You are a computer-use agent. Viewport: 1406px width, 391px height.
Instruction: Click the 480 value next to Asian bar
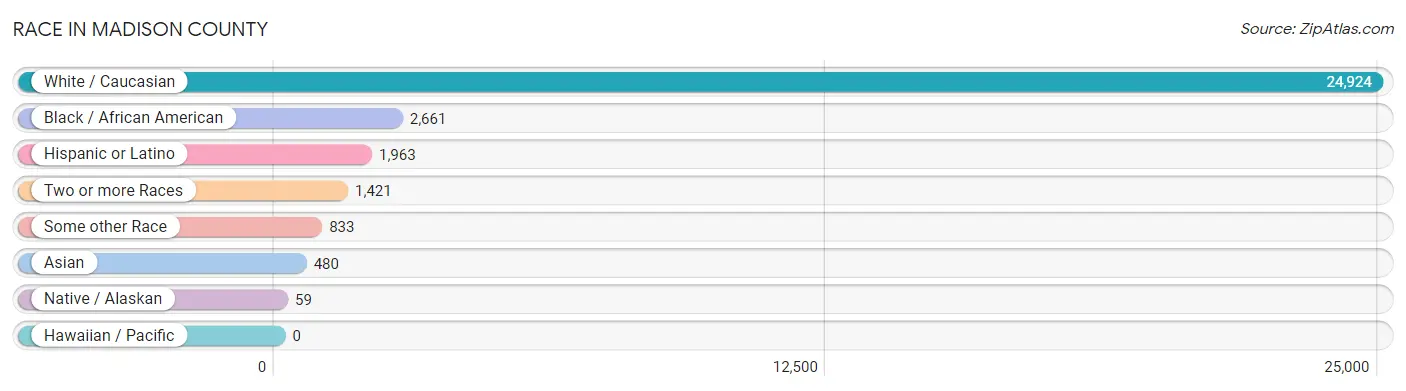click(326, 264)
